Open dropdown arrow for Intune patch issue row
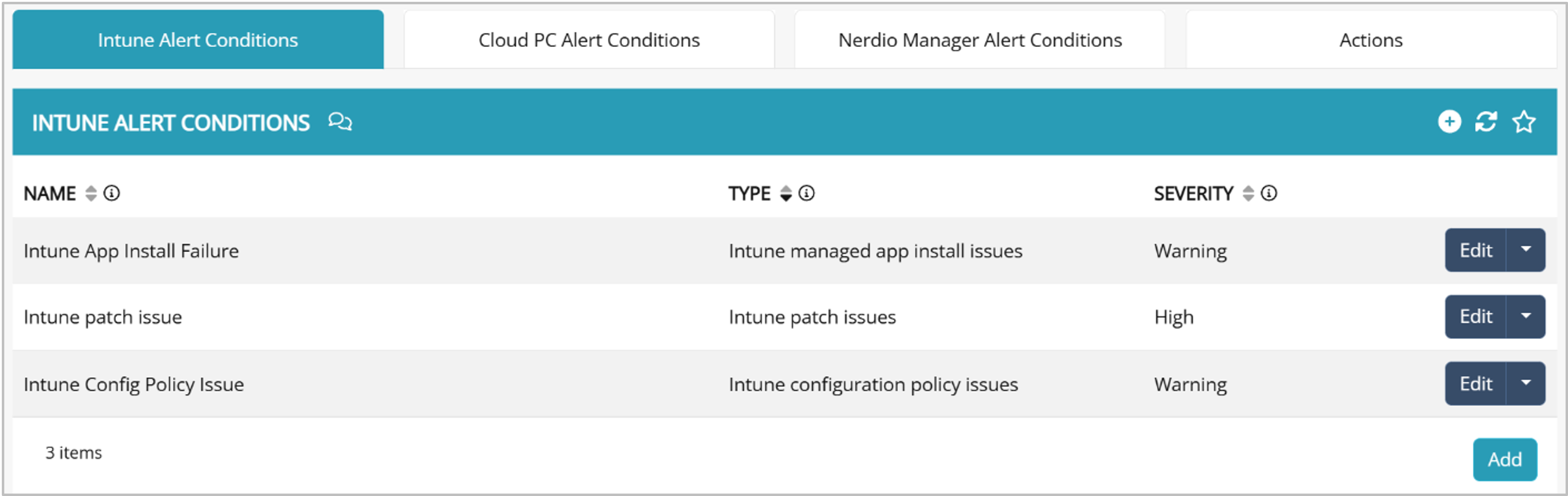Screen dimensions: 1568x496 [1526, 316]
